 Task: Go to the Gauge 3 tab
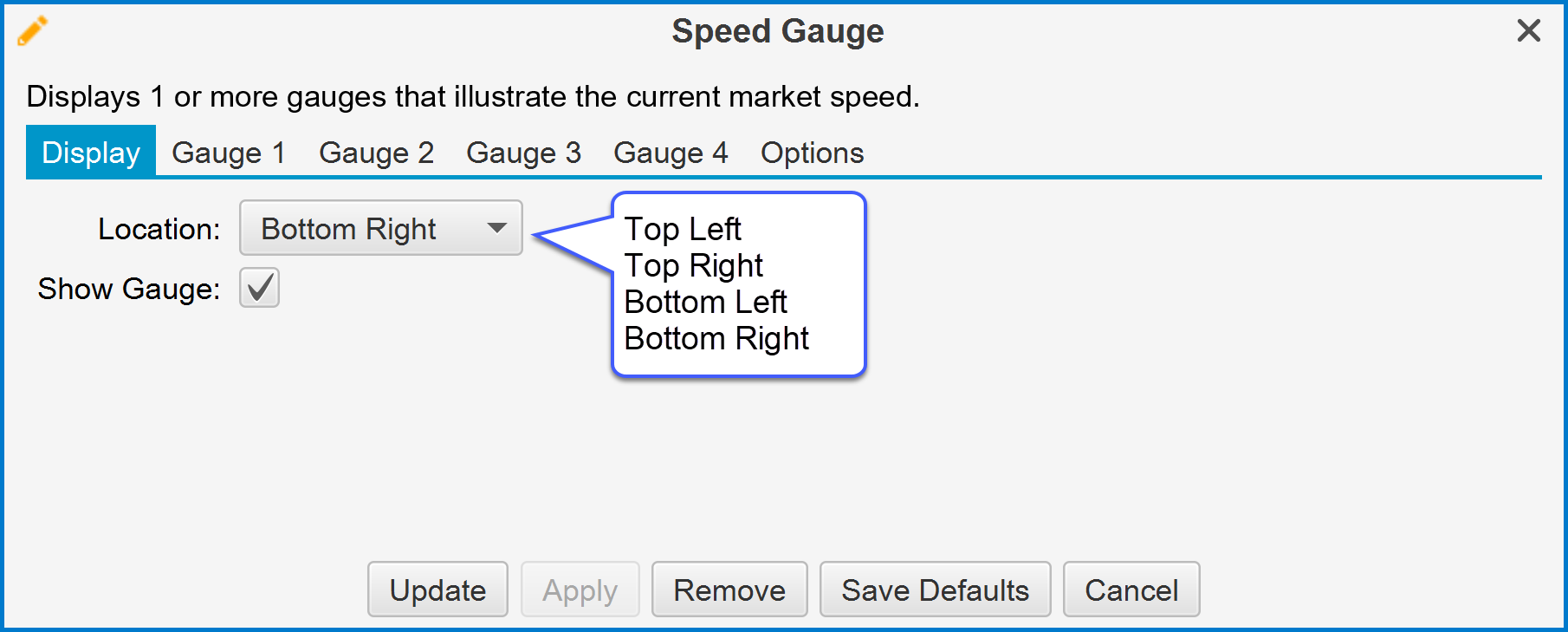click(x=523, y=153)
